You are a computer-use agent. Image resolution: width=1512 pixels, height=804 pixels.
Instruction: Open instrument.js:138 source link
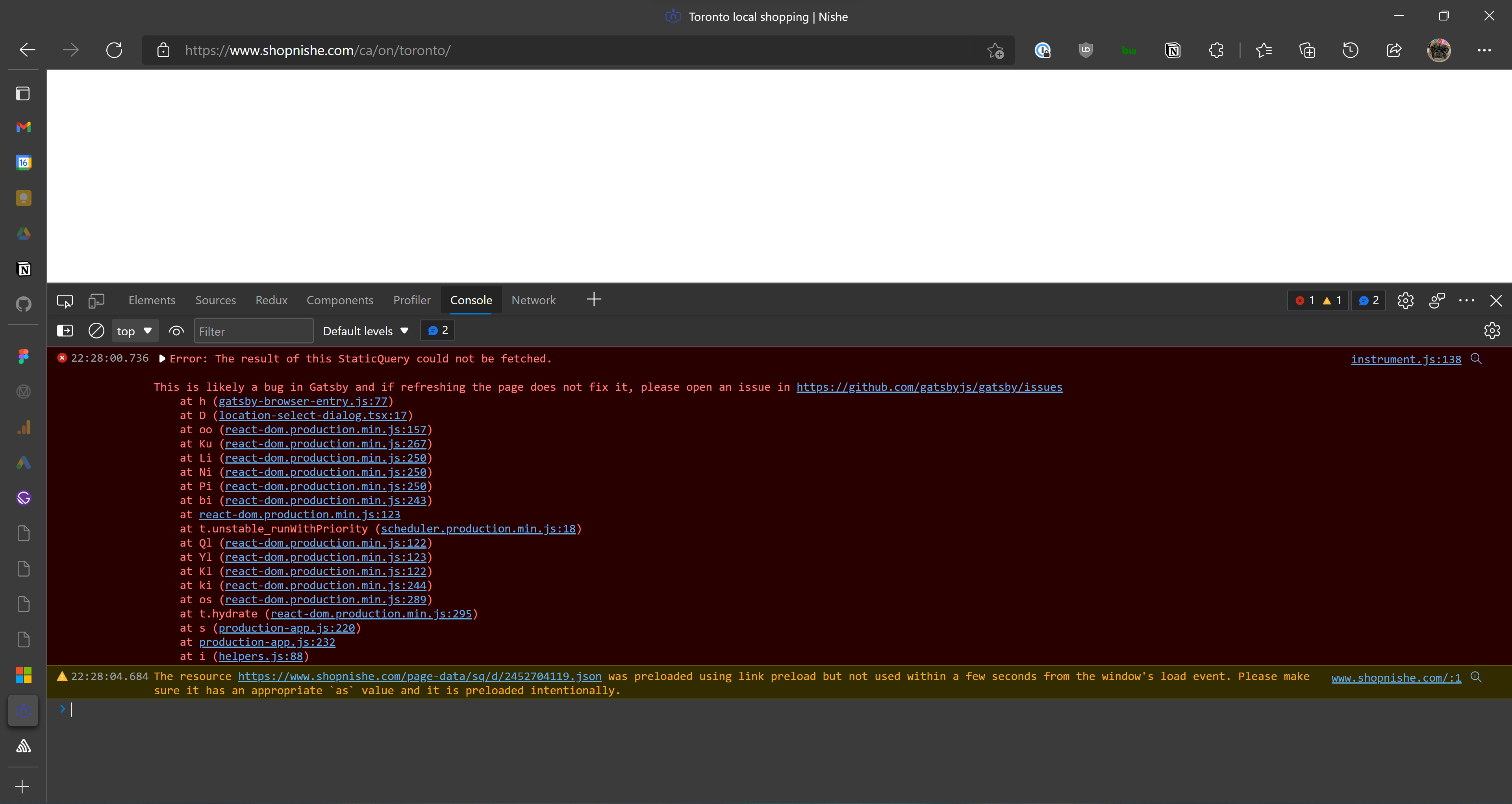pyautogui.click(x=1405, y=359)
